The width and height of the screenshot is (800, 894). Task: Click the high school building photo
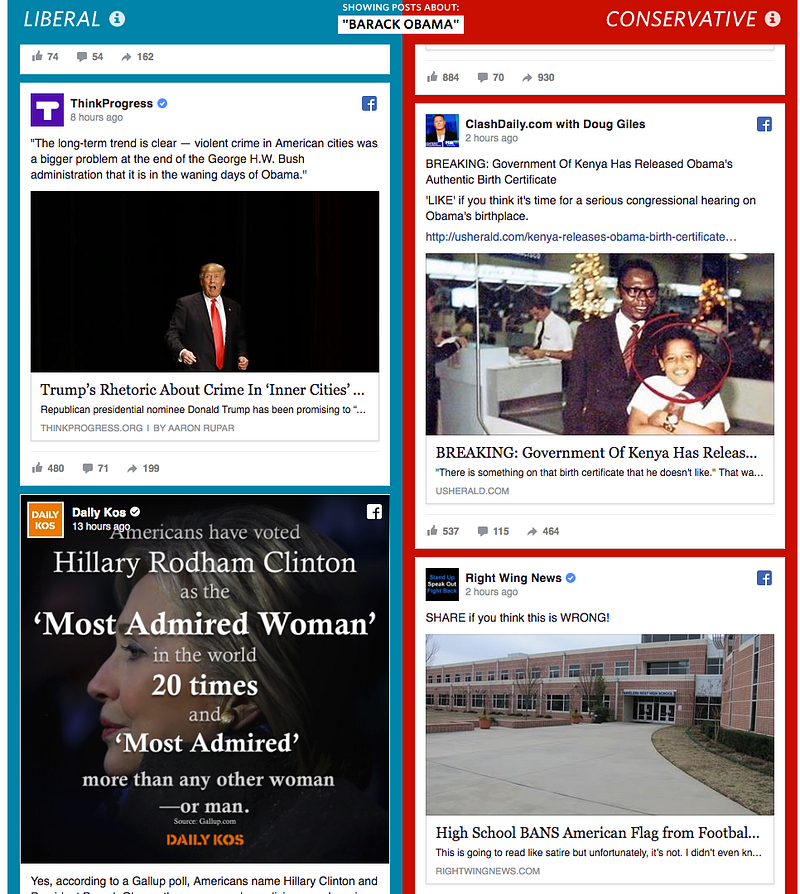(x=600, y=725)
